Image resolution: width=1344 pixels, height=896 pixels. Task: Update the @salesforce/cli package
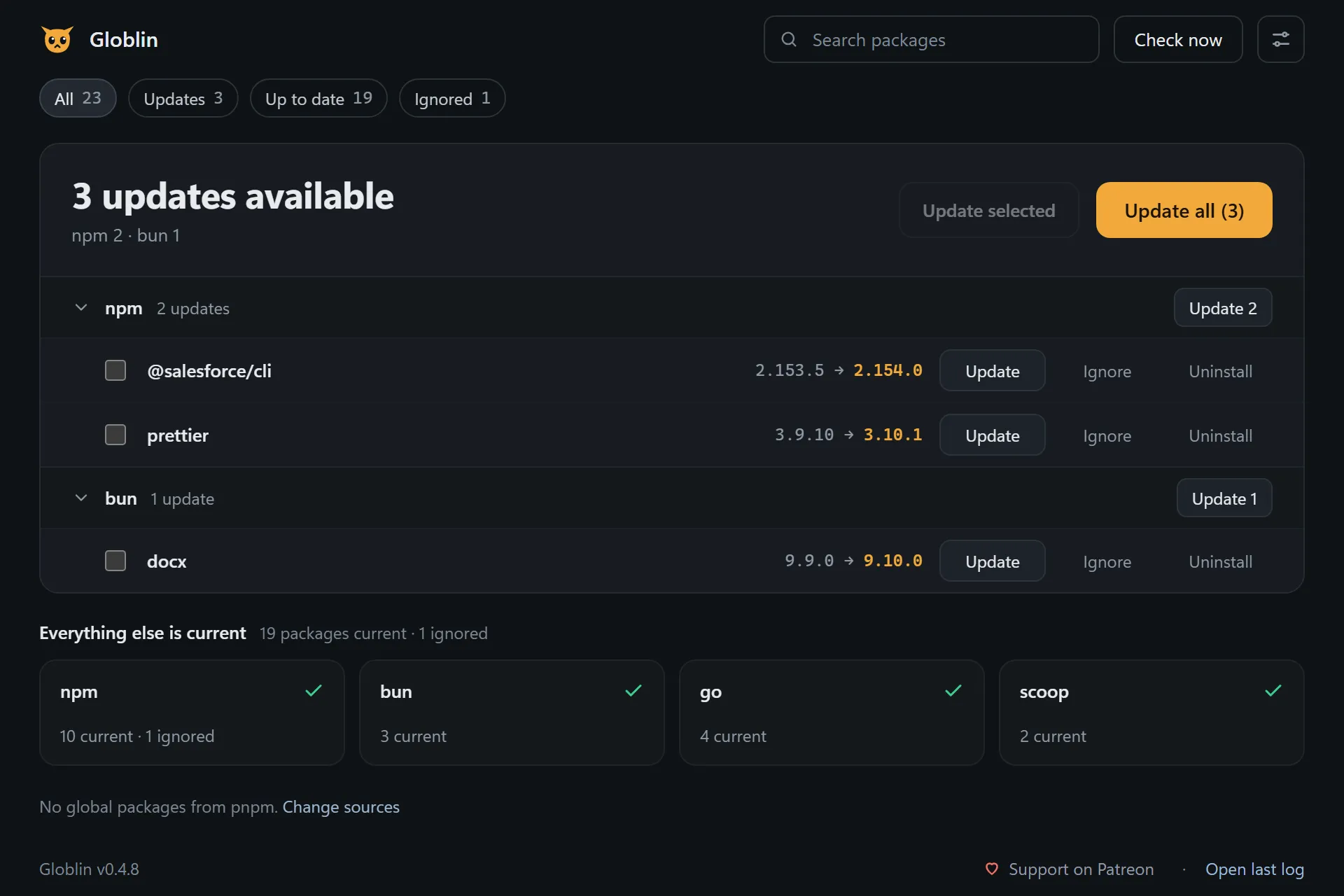point(992,370)
